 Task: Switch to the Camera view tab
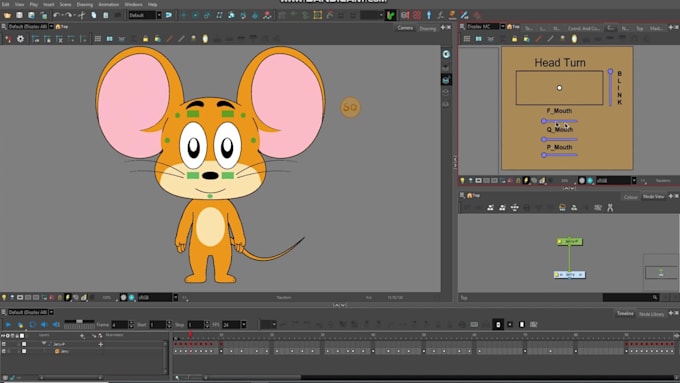pyautogui.click(x=405, y=28)
